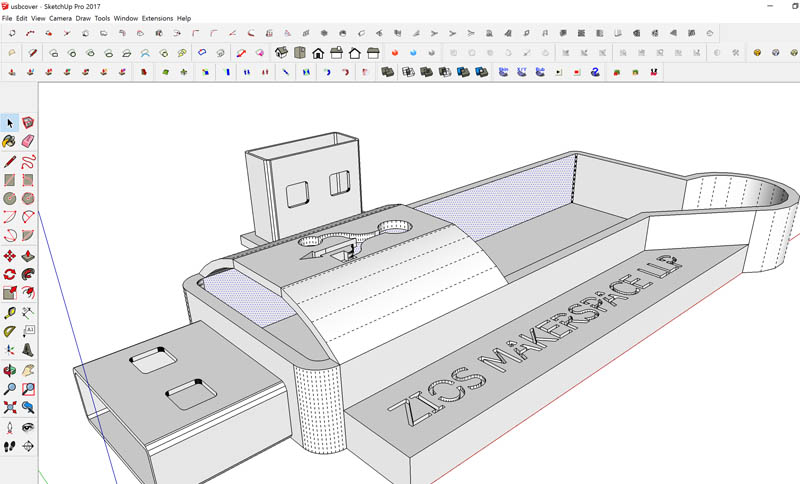Select the Zoom magnifier tool
Image resolution: width=800 pixels, height=484 pixels.
point(10,389)
